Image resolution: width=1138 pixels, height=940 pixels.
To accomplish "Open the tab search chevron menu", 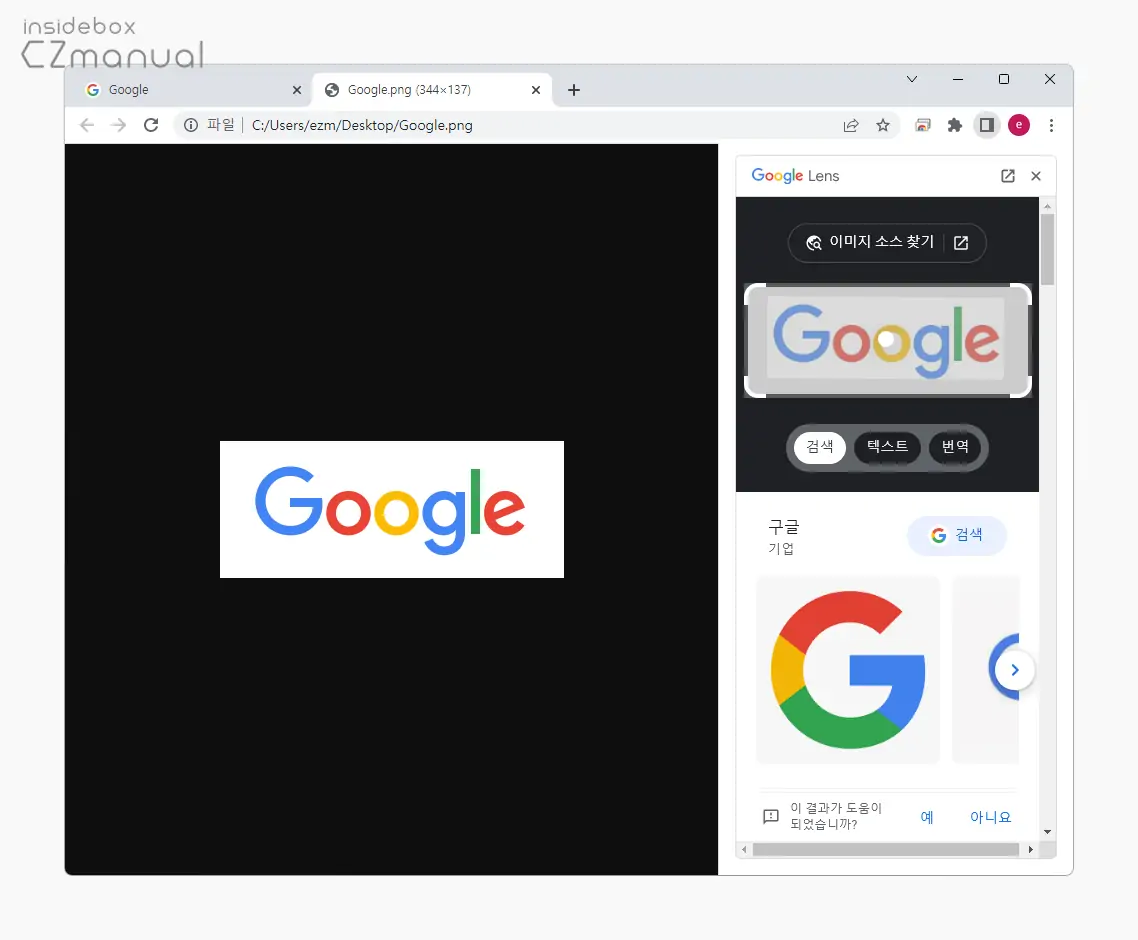I will pos(911,79).
